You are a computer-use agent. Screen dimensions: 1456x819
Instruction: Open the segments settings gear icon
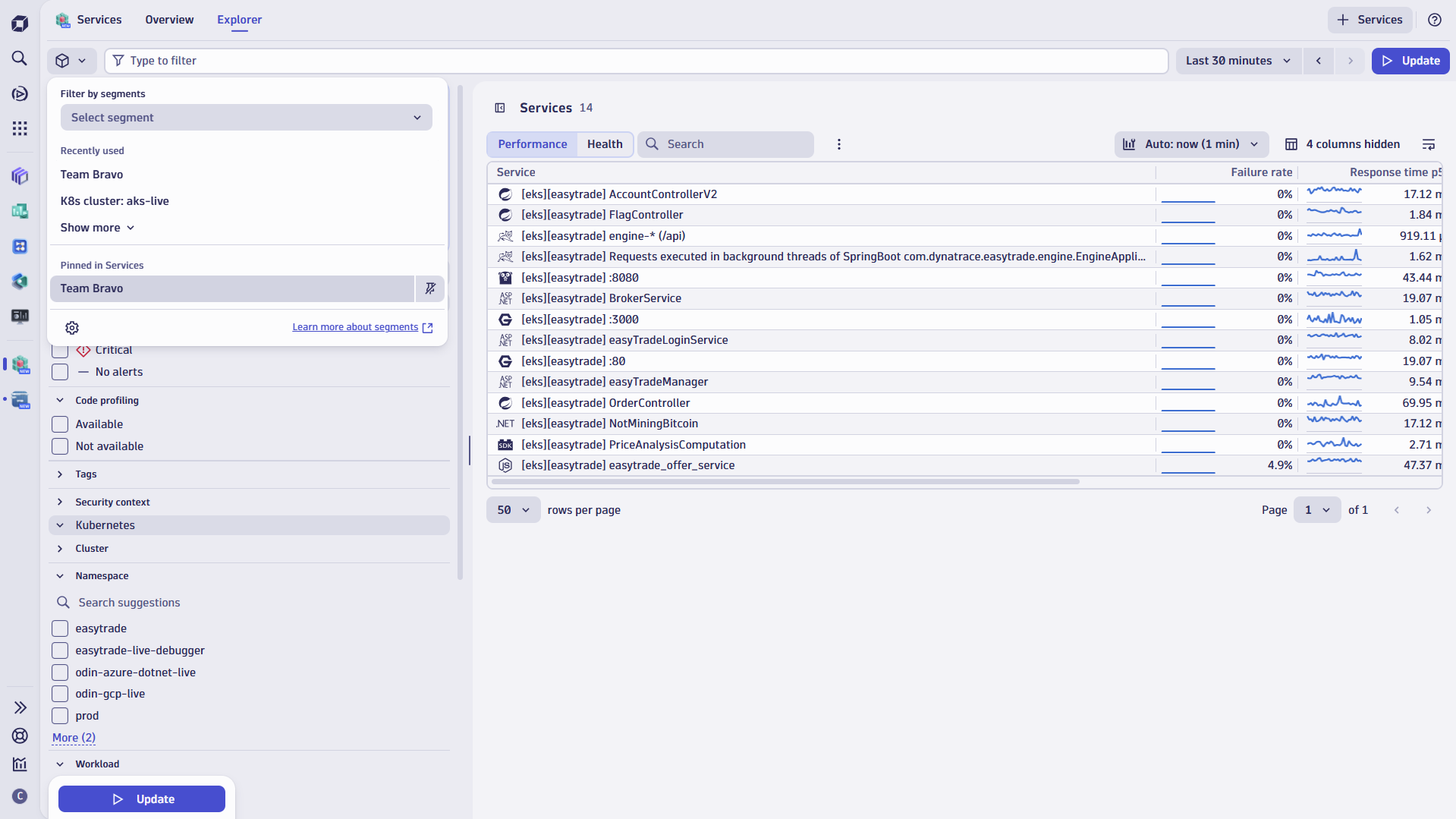[71, 327]
